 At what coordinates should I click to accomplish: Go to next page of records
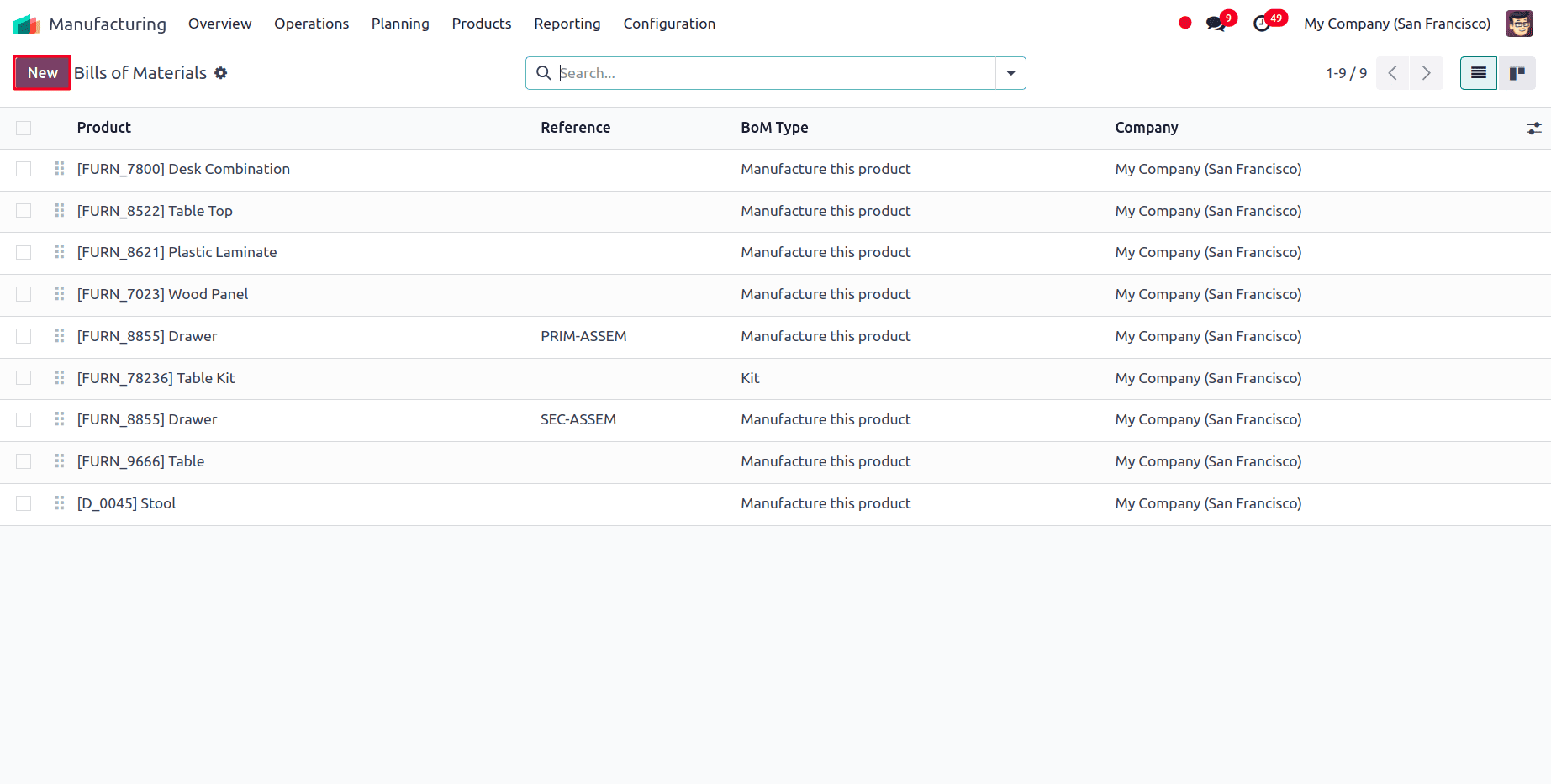tap(1426, 73)
